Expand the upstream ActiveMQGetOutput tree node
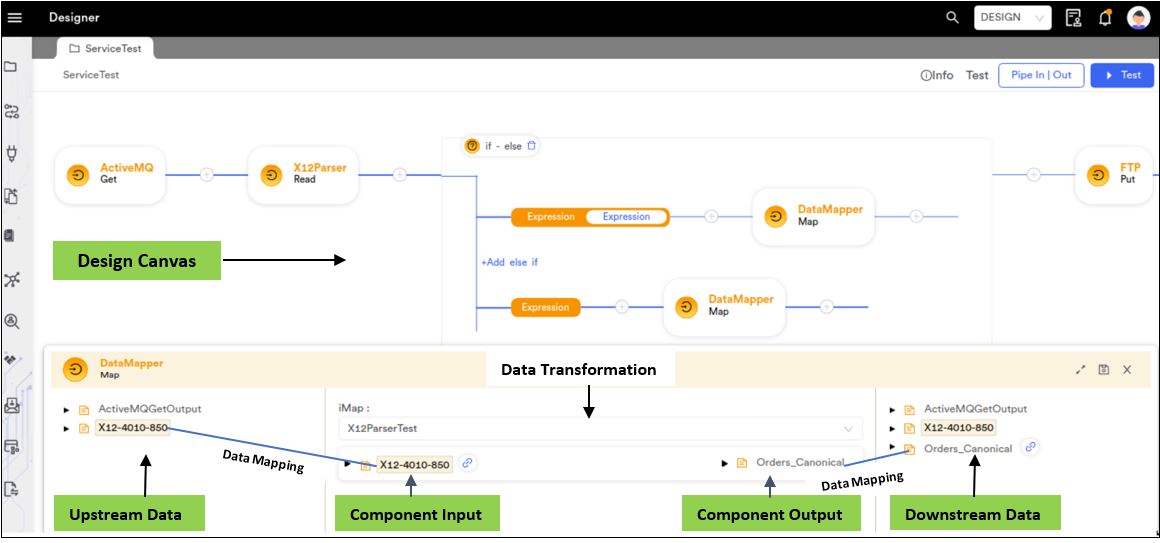 click(67, 409)
